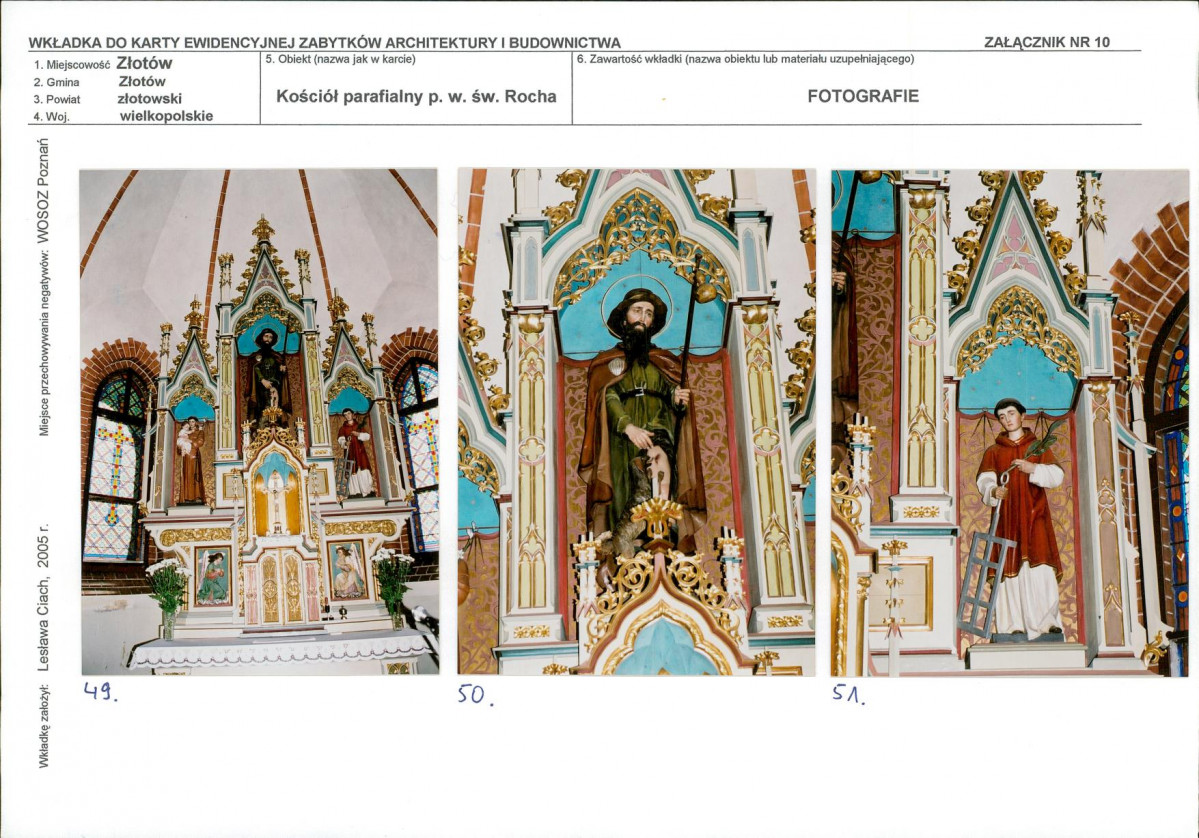This screenshot has height=838, width=1199.
Task: Click the vertical 'WOSOZ Poznań' text
Action: [x=43, y=191]
